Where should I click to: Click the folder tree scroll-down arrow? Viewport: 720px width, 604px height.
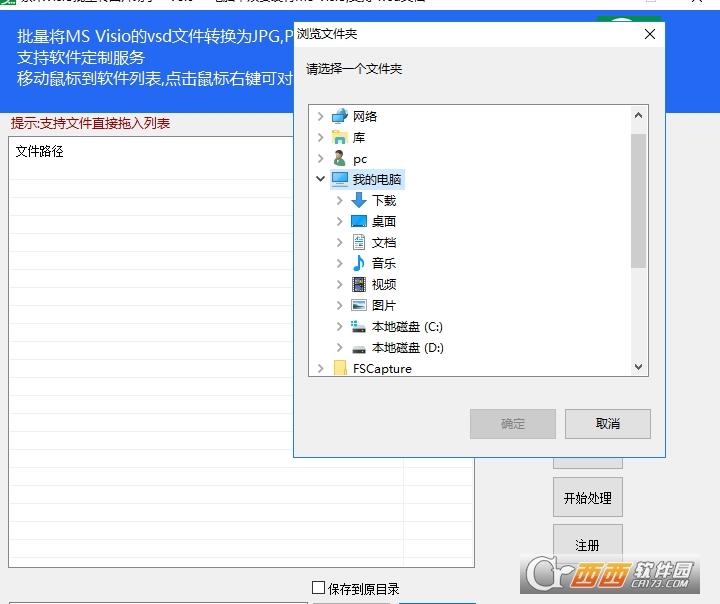638,367
